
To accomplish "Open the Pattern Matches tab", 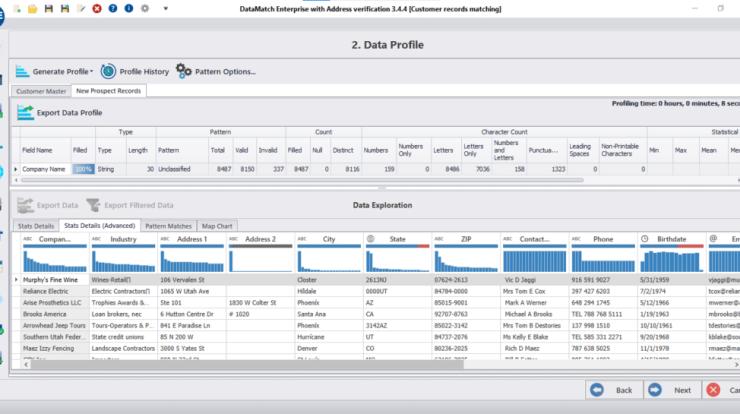I will pyautogui.click(x=168, y=226).
